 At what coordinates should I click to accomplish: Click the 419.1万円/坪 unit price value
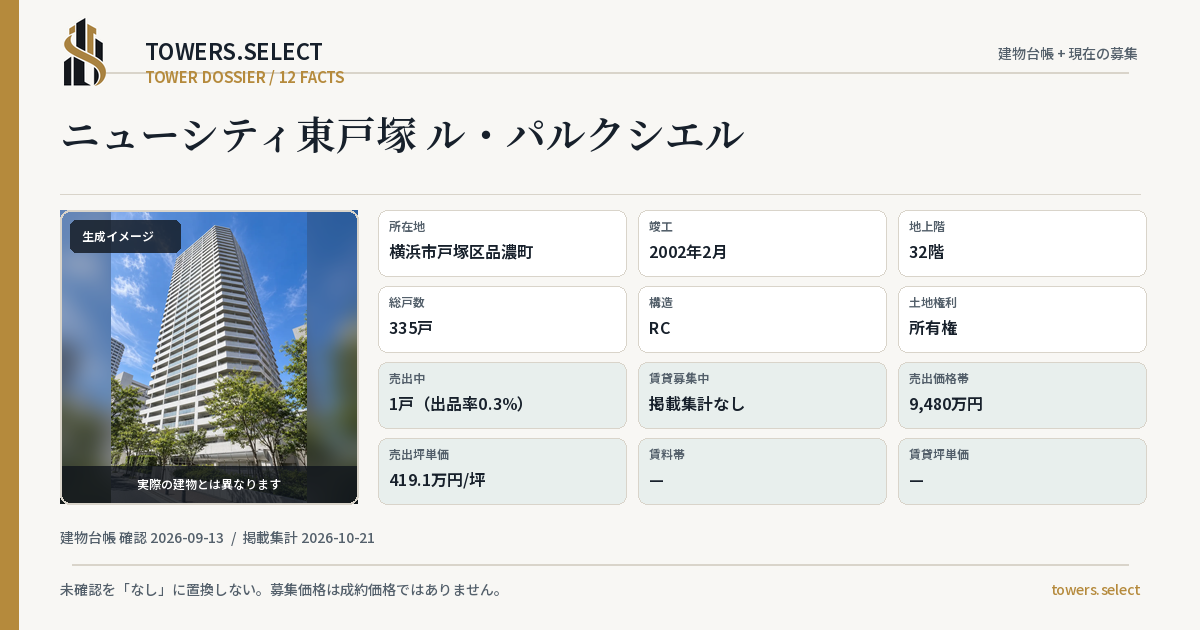coord(437,480)
